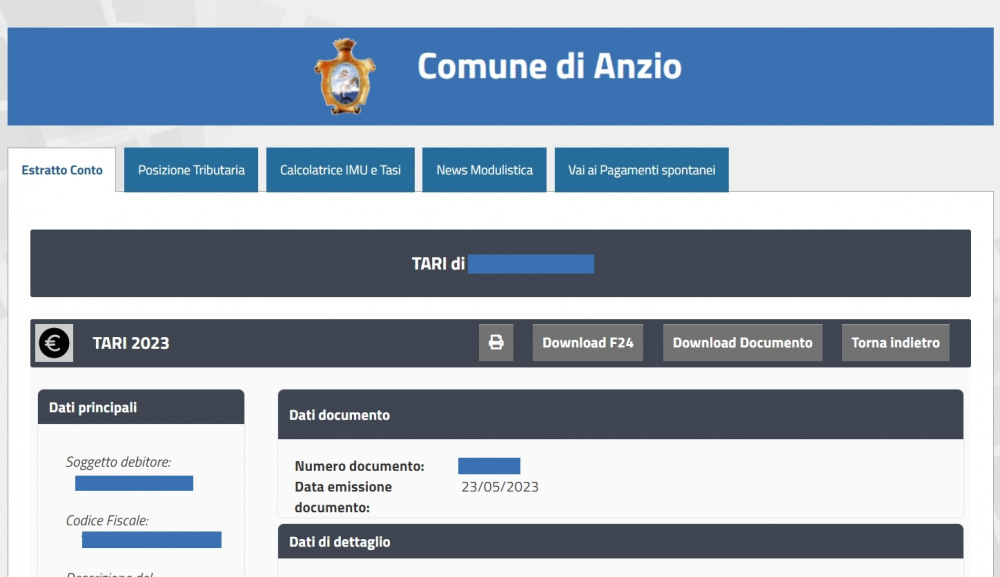Click the Download F24 button
This screenshot has width=1000, height=577.
588,342
